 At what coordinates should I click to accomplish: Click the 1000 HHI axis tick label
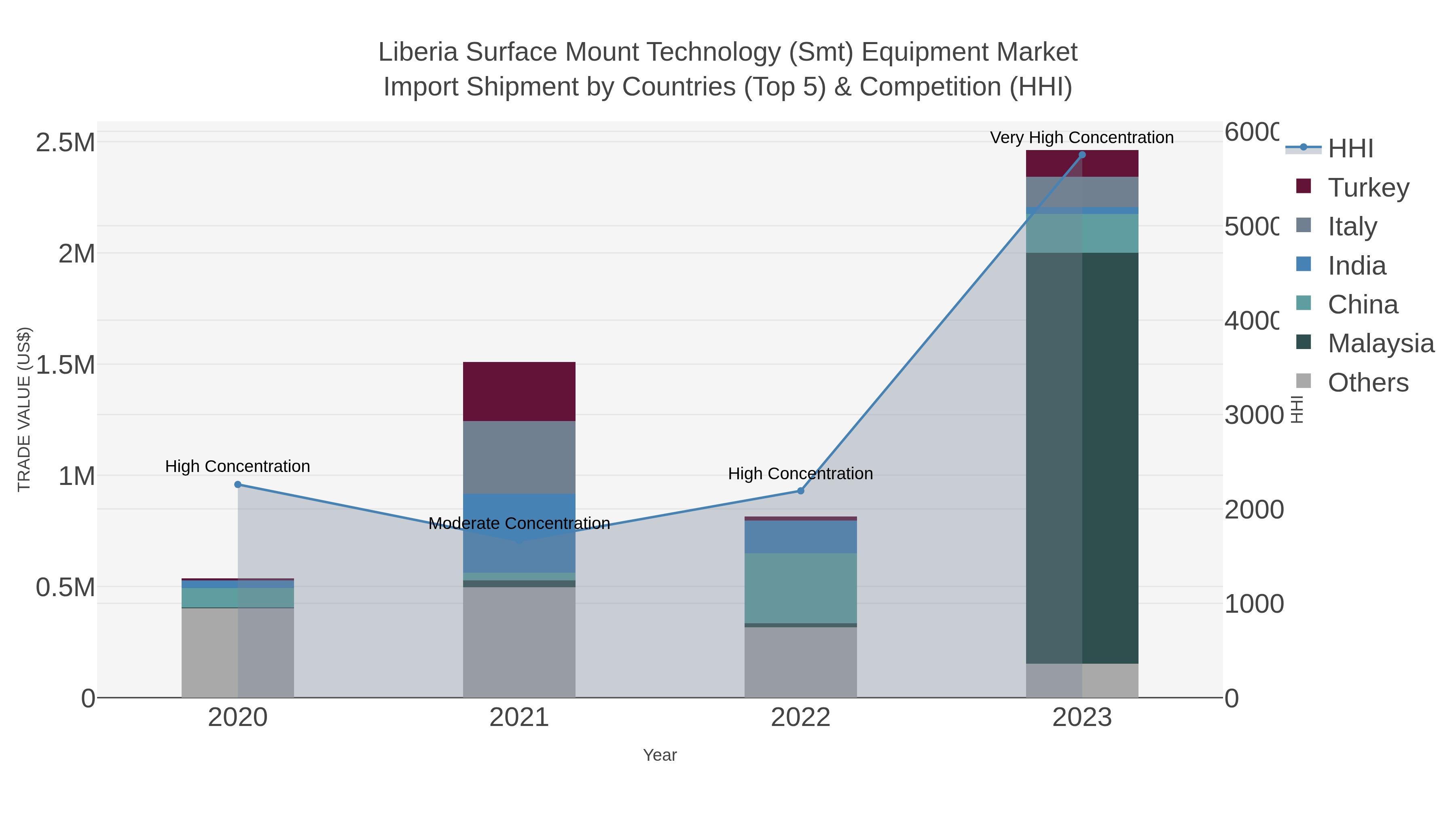[x=1254, y=604]
